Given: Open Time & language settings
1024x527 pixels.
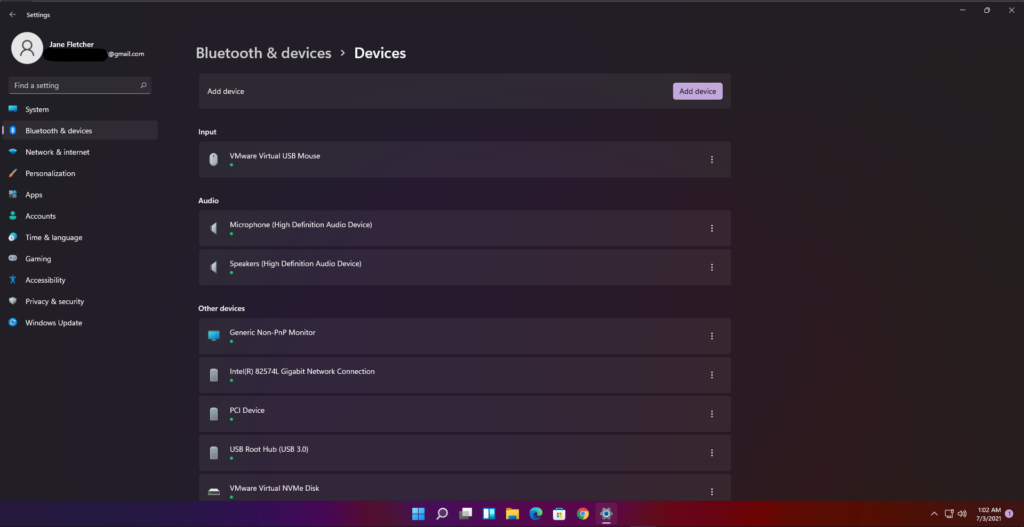Looking at the screenshot, I should tap(80, 237).
